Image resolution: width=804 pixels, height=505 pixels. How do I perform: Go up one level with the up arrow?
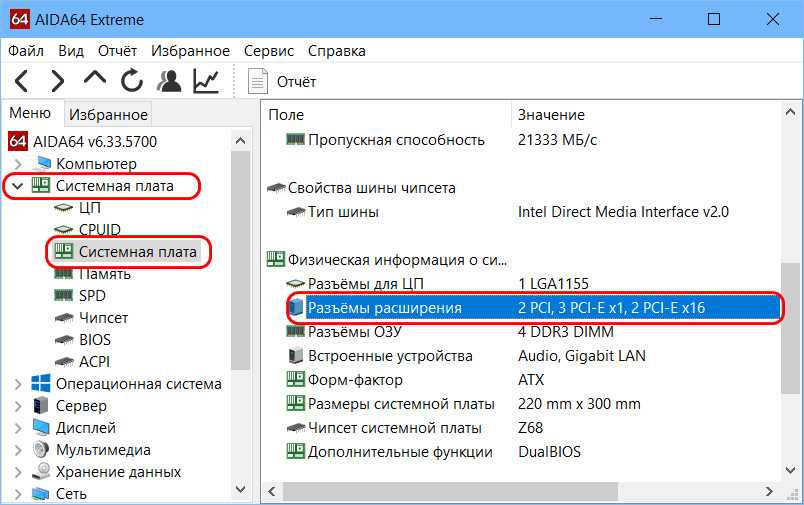(95, 78)
